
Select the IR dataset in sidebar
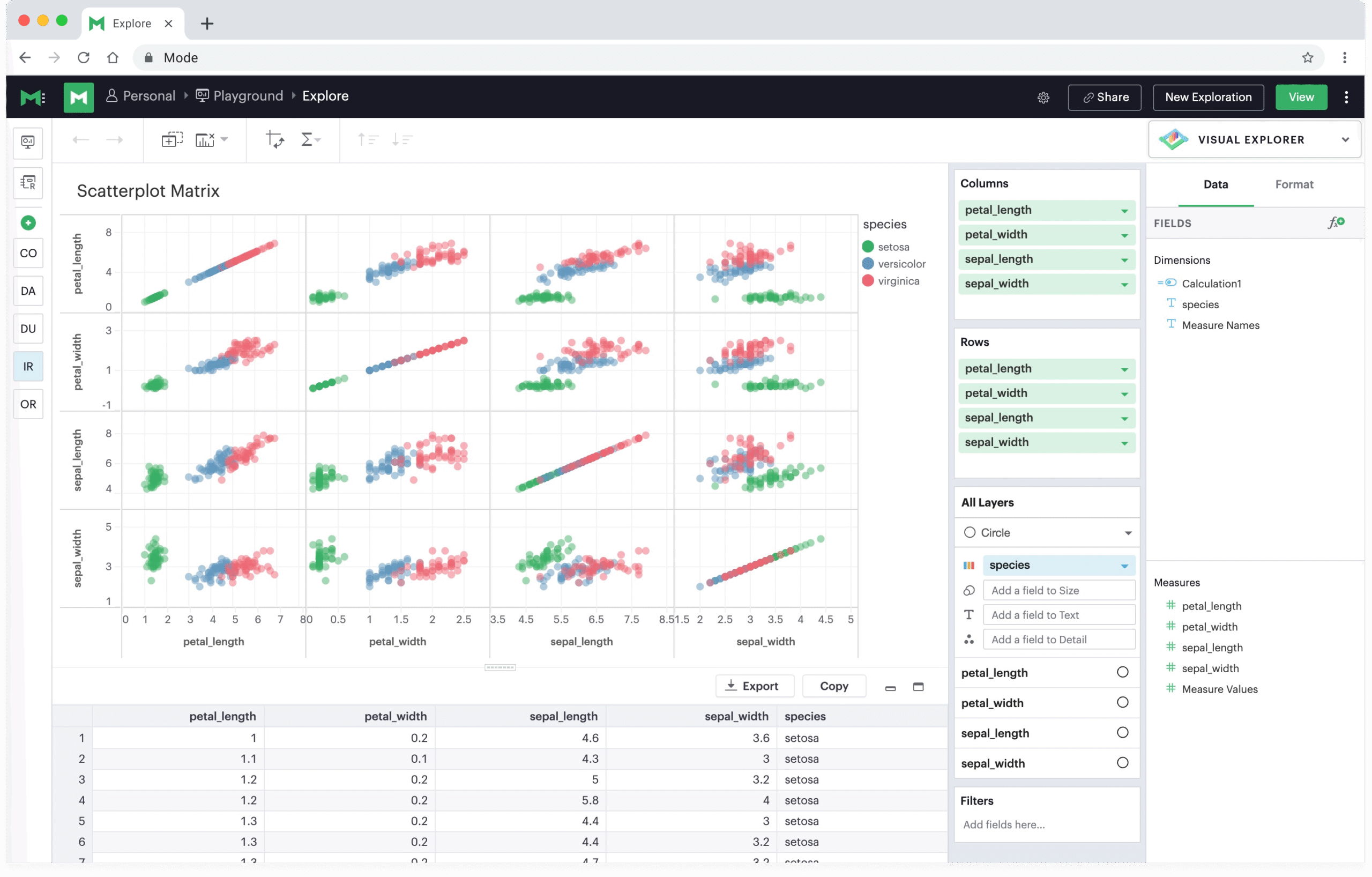click(x=28, y=367)
